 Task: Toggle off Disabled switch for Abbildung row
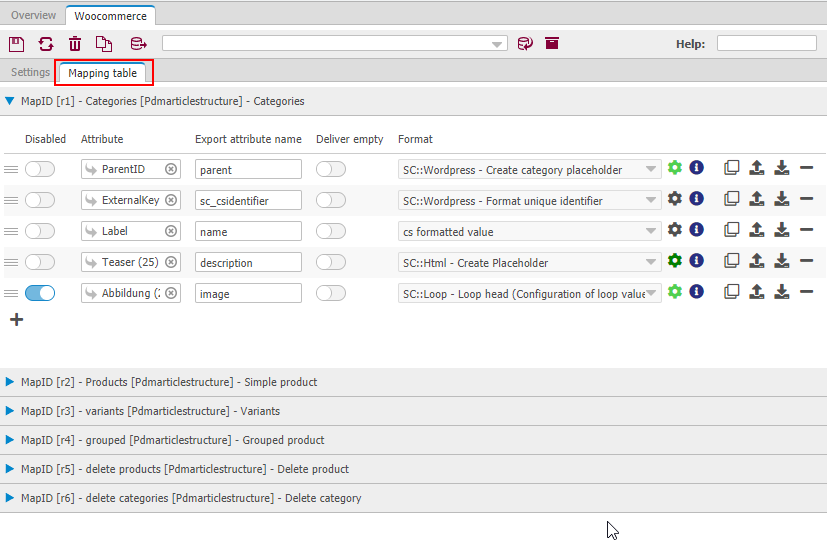coord(40,293)
